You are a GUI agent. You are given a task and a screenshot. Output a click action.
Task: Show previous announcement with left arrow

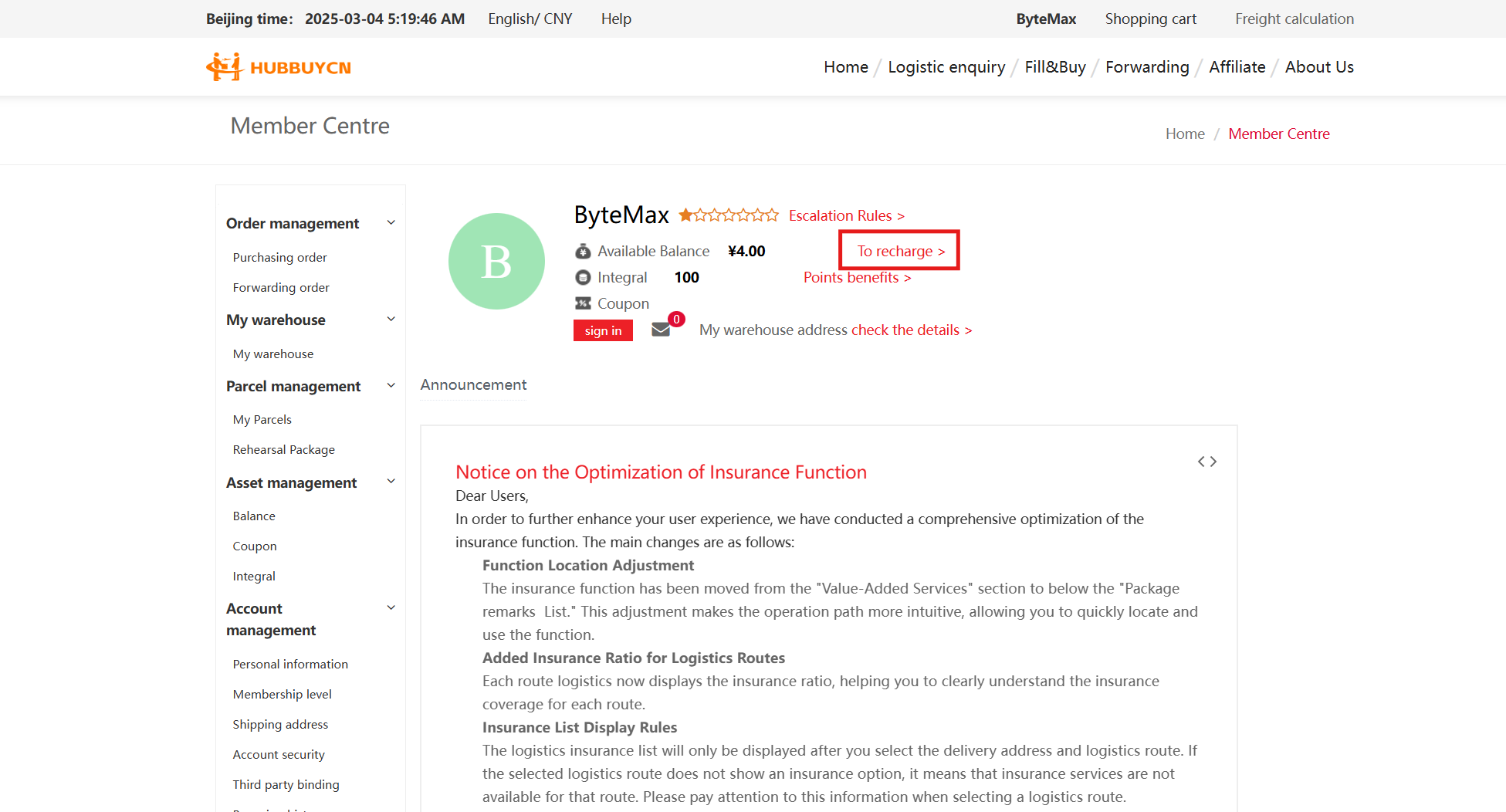(1201, 461)
